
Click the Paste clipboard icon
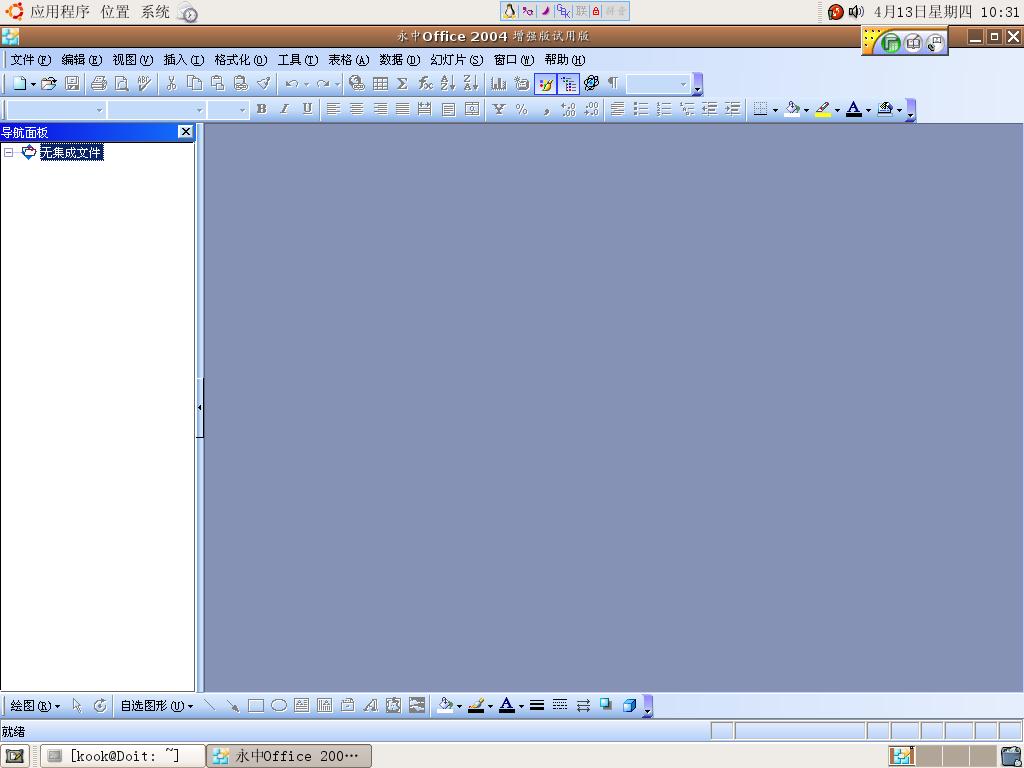coord(217,84)
